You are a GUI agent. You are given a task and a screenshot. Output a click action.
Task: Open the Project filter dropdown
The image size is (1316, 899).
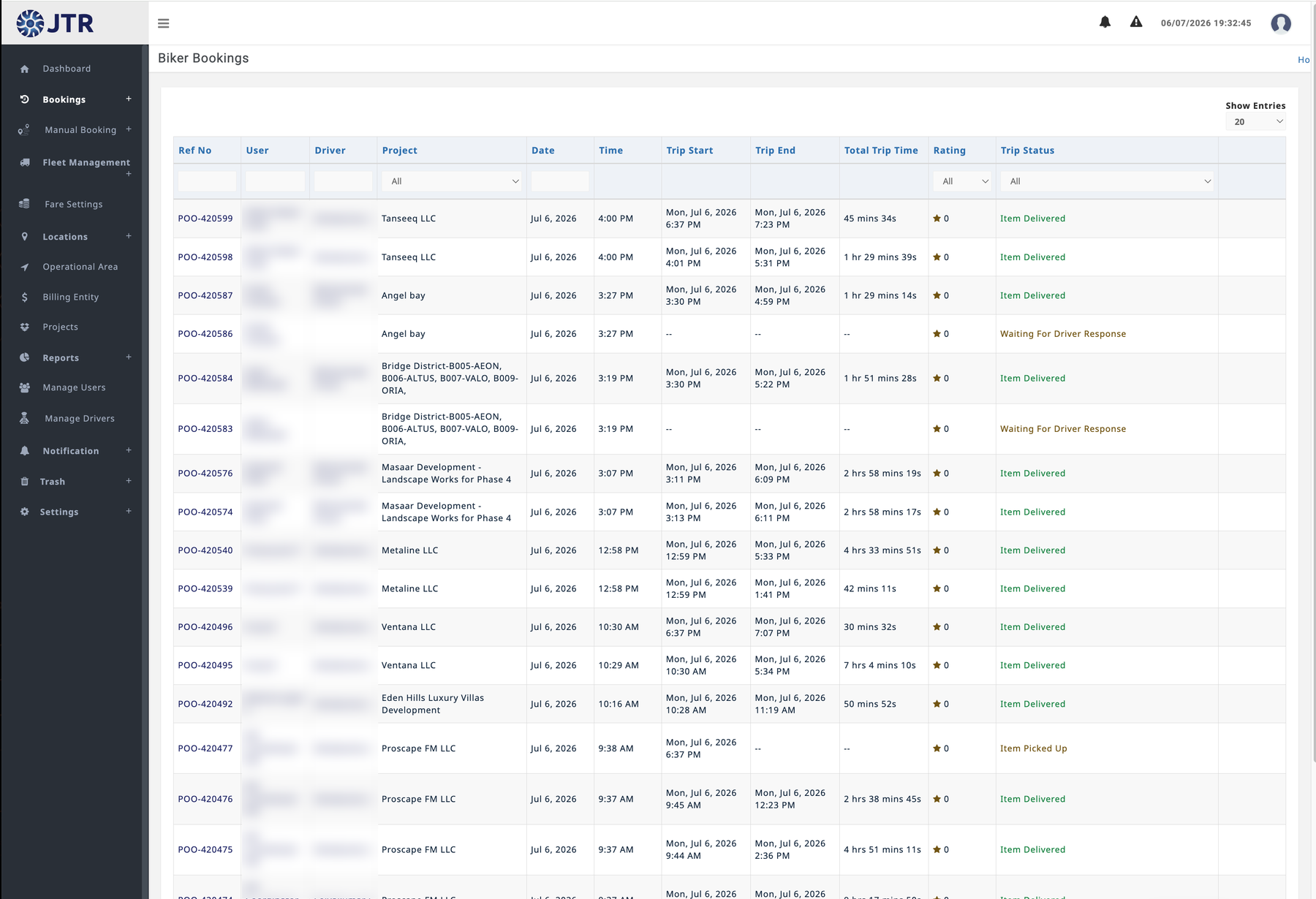point(452,181)
